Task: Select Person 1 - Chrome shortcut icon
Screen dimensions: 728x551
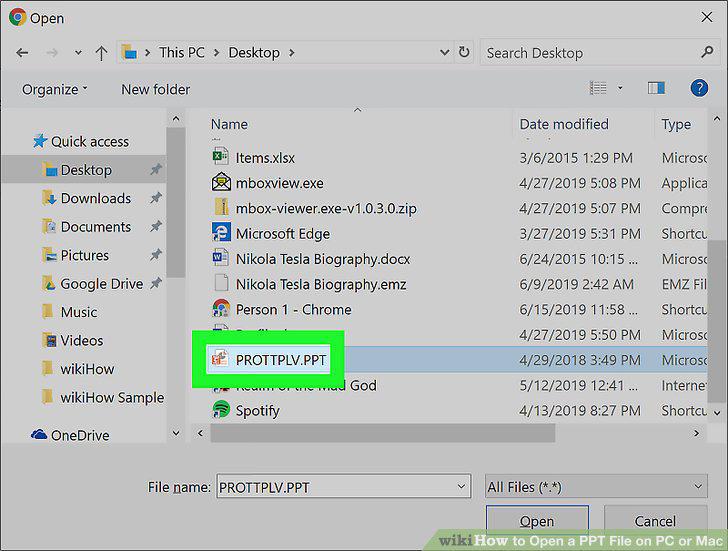Action: (221, 309)
